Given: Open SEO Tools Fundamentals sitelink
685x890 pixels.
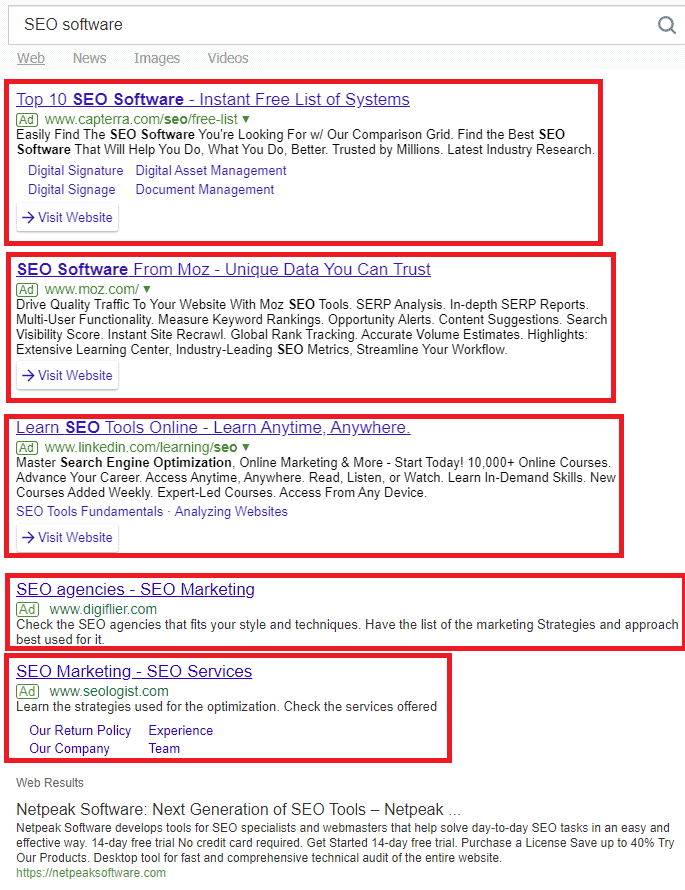Looking at the screenshot, I should click(90, 511).
